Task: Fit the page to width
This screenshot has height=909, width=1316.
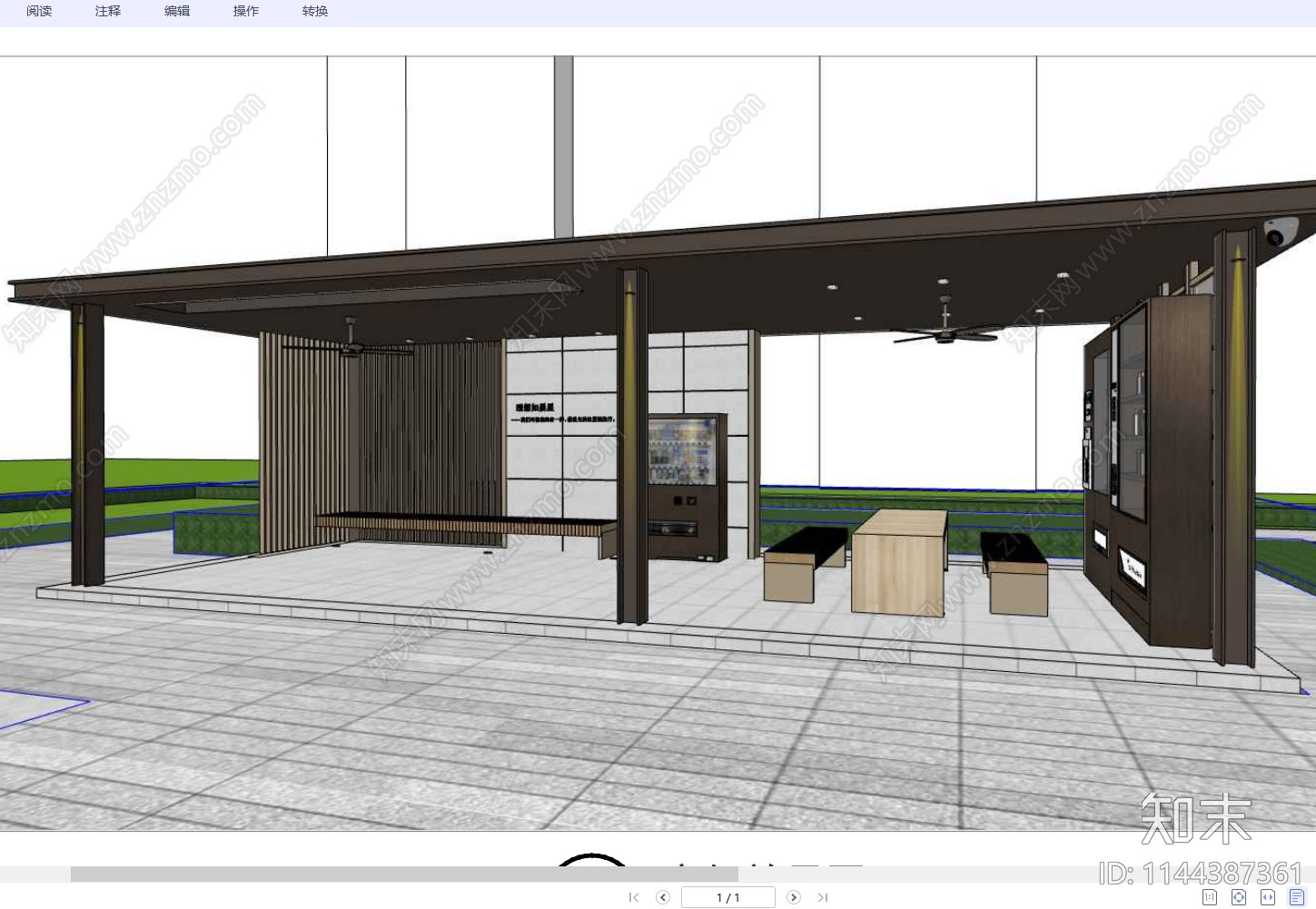Action: [1268, 897]
